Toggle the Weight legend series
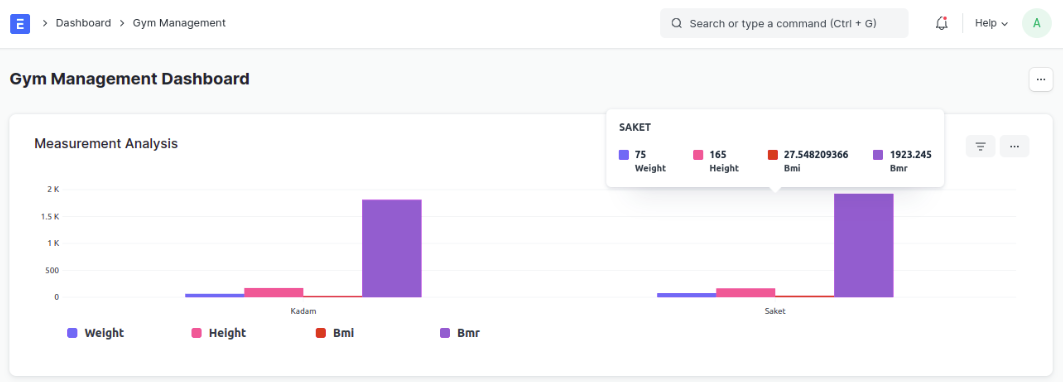The height and width of the screenshot is (382, 1063). click(96, 333)
